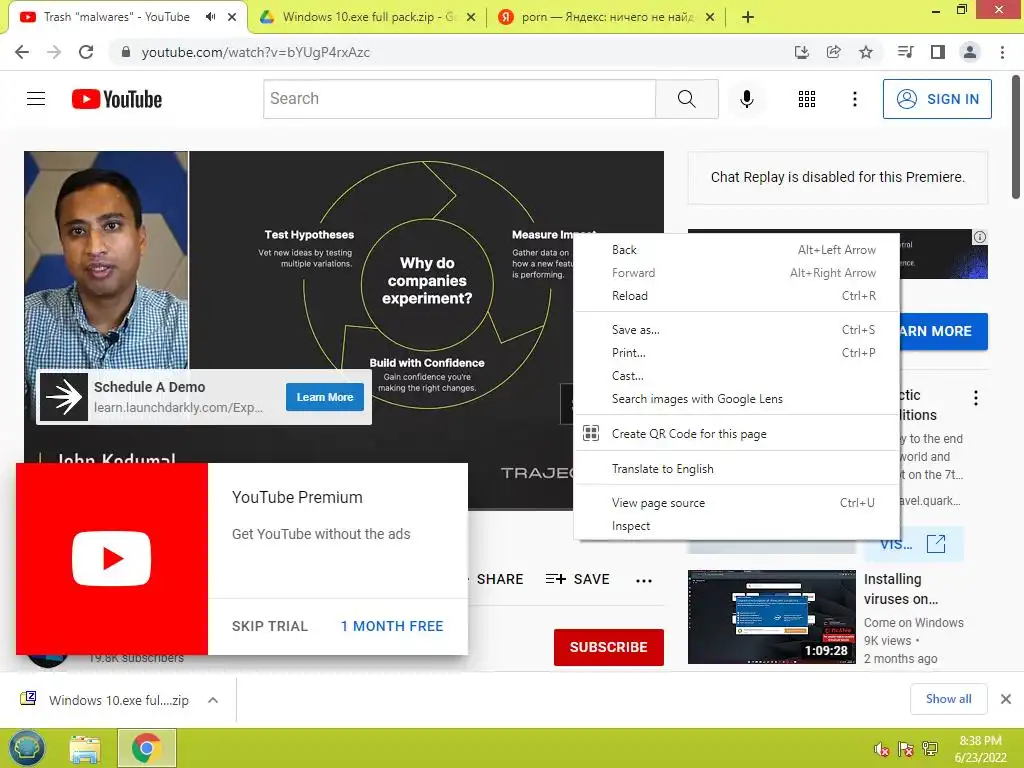
Task: Click 1 MONTH FREE in the Premium popup
Action: (x=392, y=626)
